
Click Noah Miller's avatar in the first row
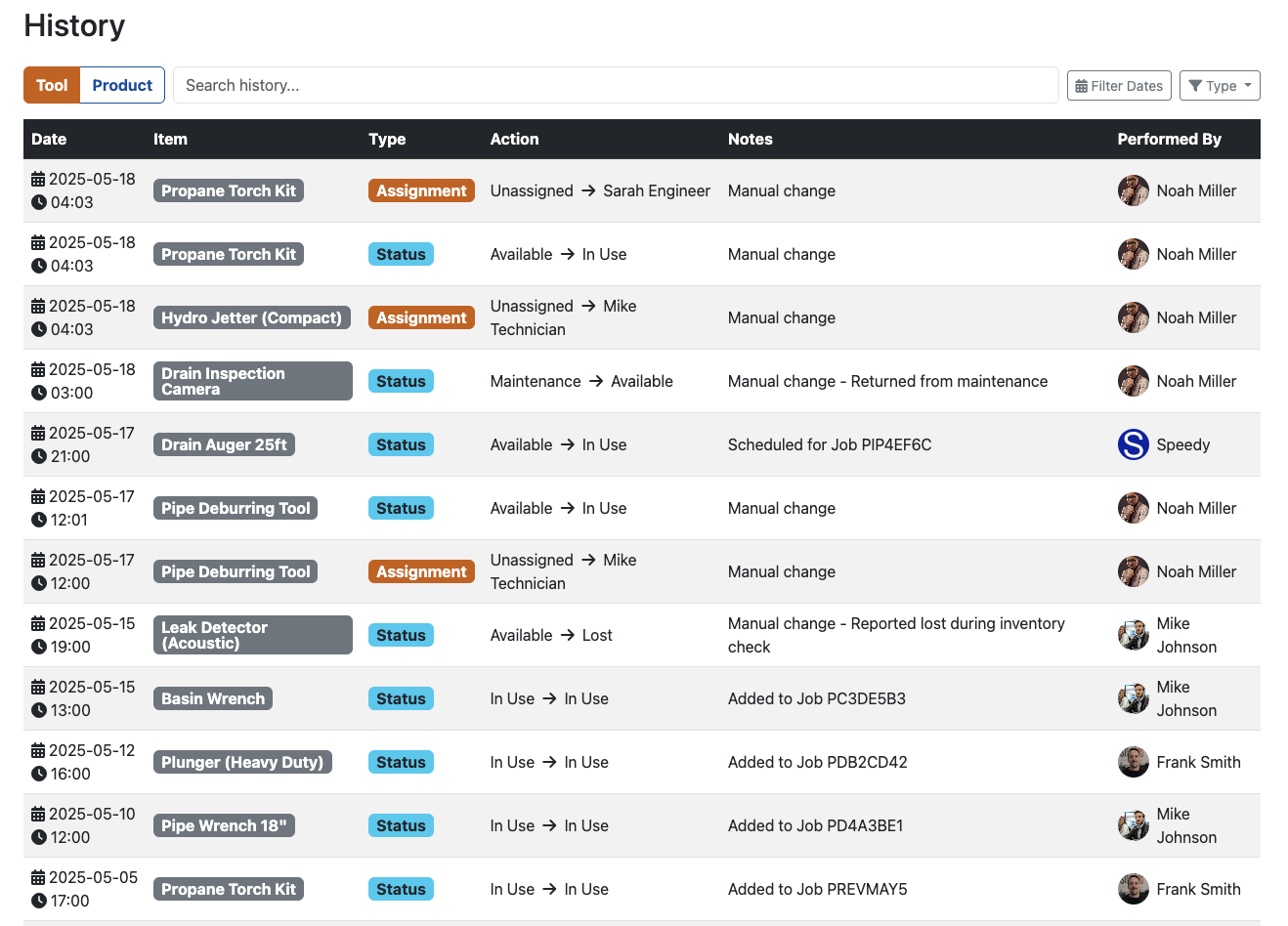pyautogui.click(x=1133, y=190)
